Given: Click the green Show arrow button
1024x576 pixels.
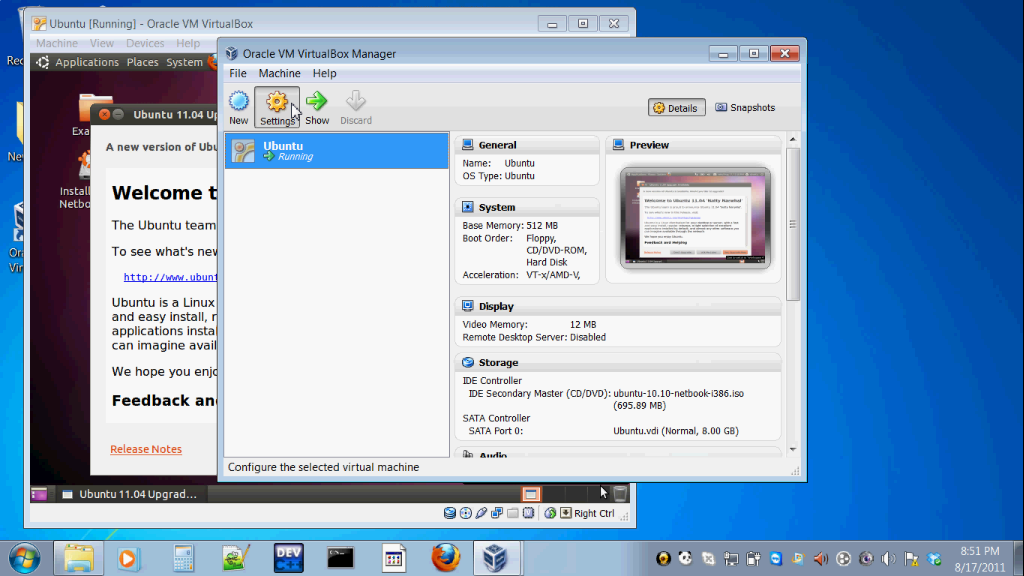Looking at the screenshot, I should tap(317, 108).
